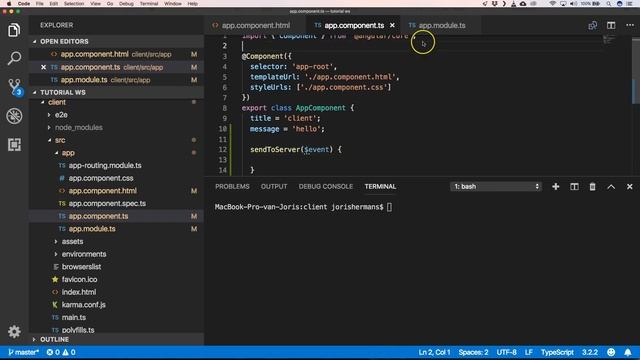Change encoding via UTF-8 status item
The width and height of the screenshot is (640, 360).
click(x=507, y=352)
